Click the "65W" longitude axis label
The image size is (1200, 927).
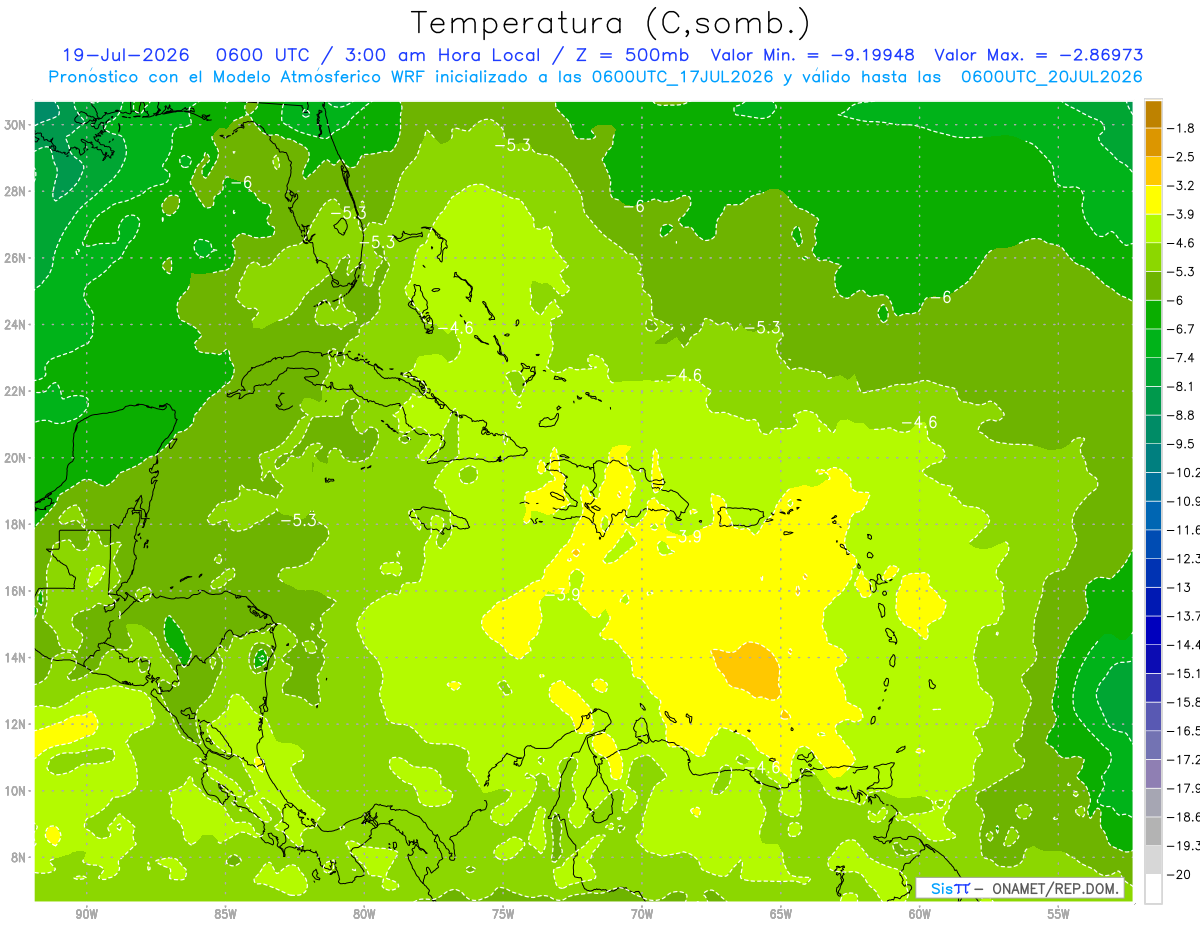tap(781, 914)
